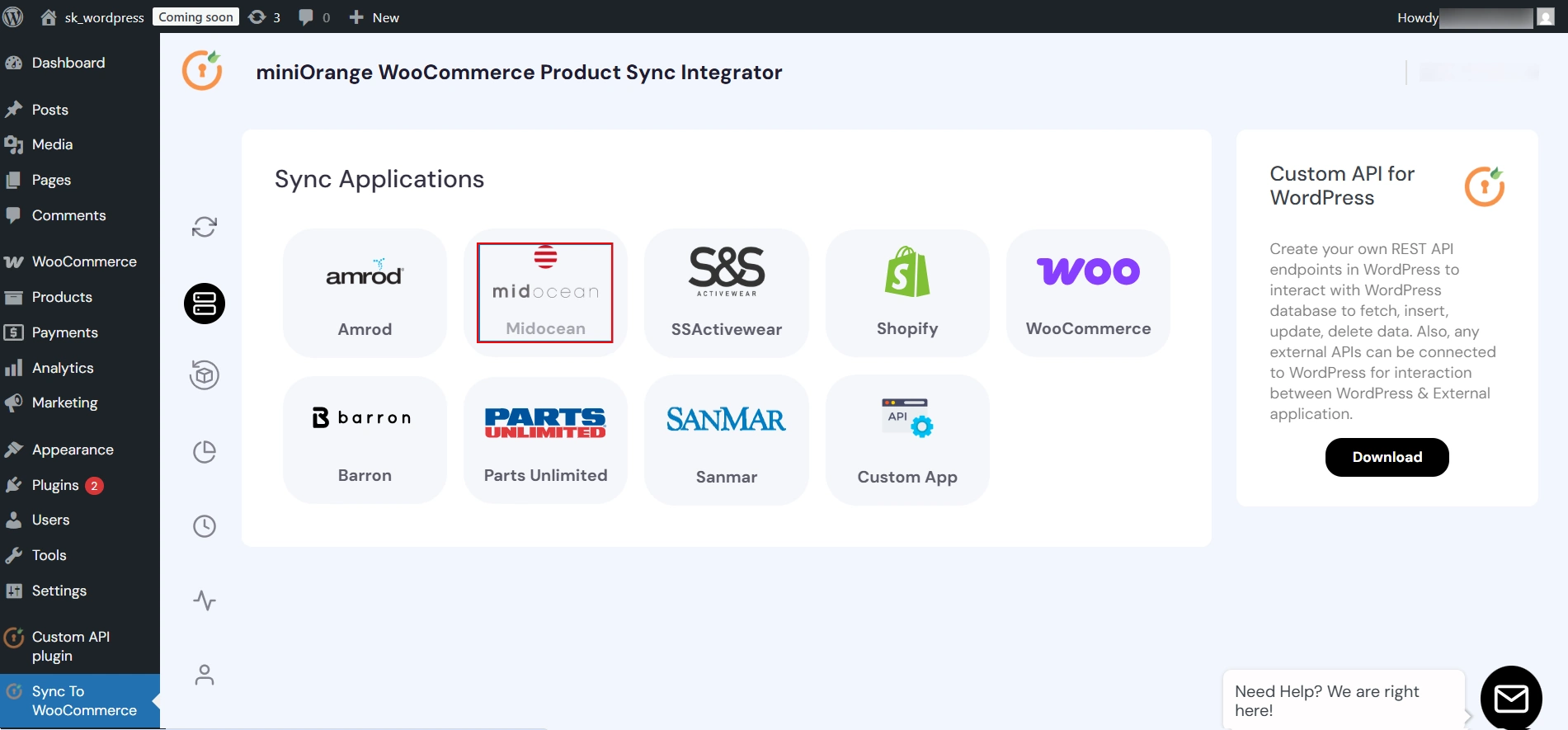
Task: Open Users menu item
Action: (x=80, y=520)
